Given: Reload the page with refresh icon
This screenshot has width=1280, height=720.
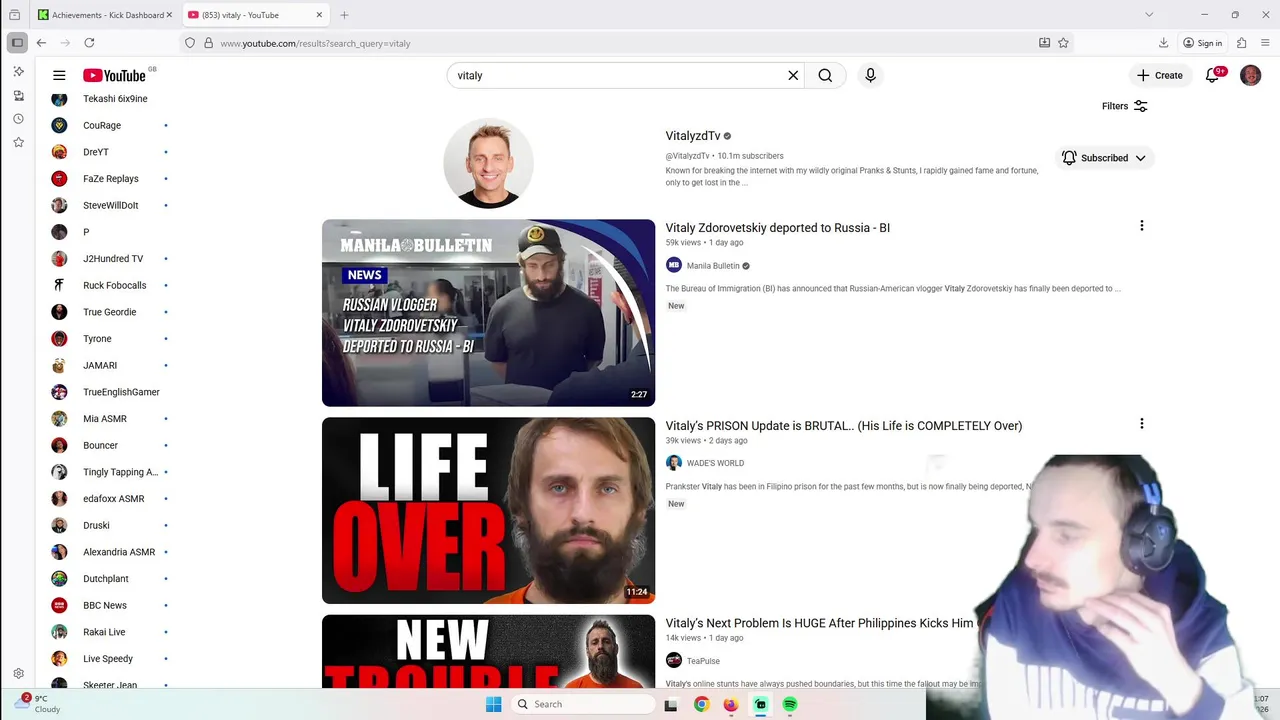Looking at the screenshot, I should (89, 43).
